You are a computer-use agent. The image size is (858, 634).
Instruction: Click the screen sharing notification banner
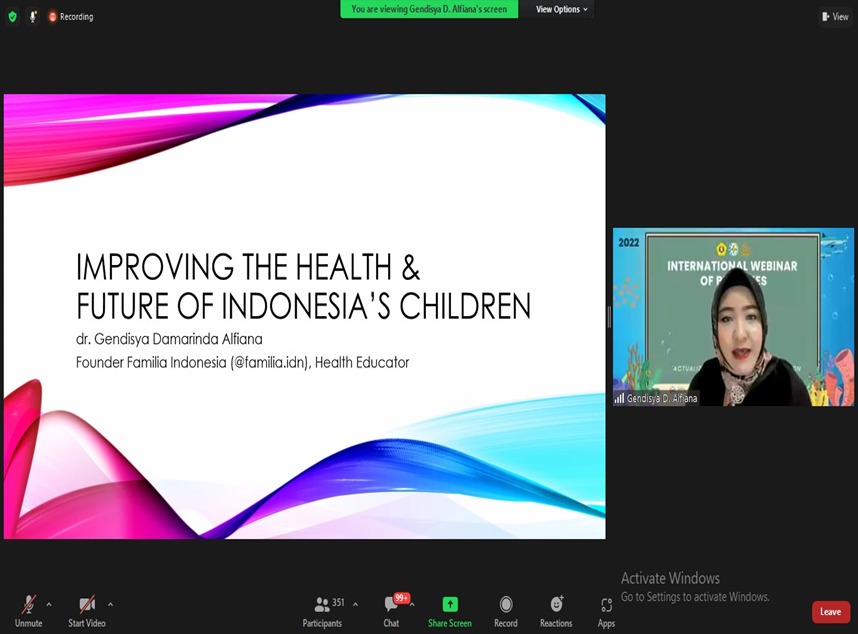(x=429, y=9)
